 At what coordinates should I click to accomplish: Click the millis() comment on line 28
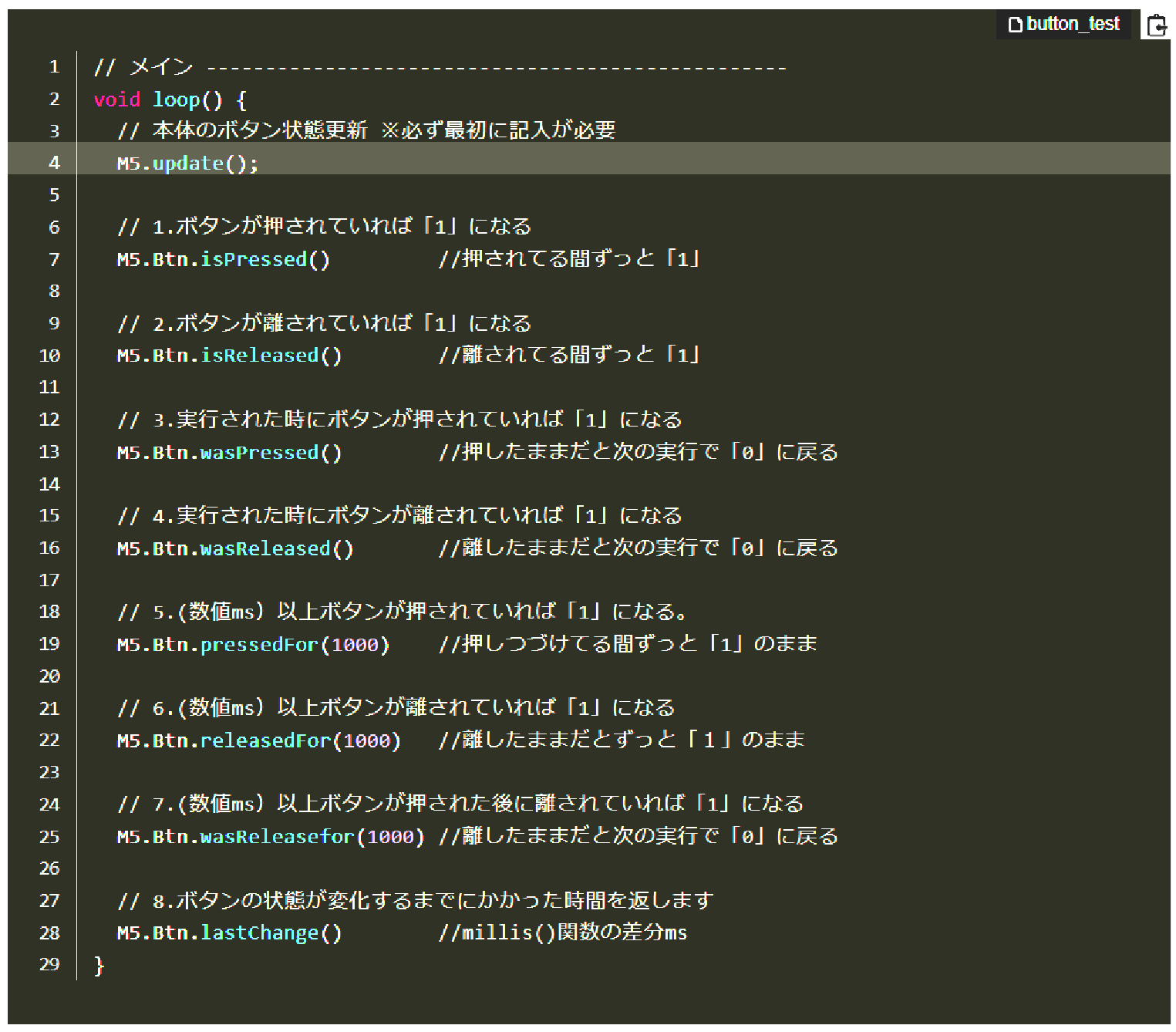[562, 933]
